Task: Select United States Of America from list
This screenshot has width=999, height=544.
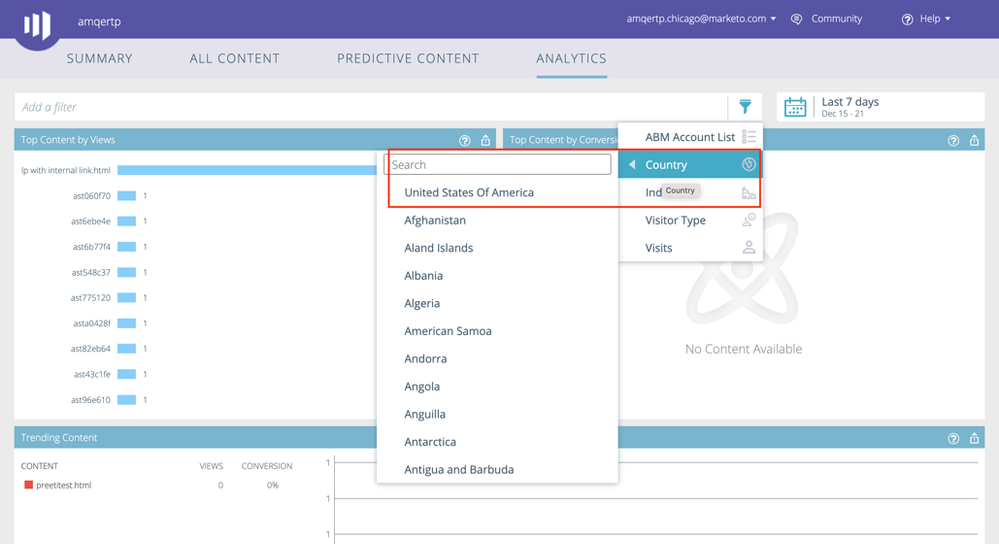Action: point(469,192)
